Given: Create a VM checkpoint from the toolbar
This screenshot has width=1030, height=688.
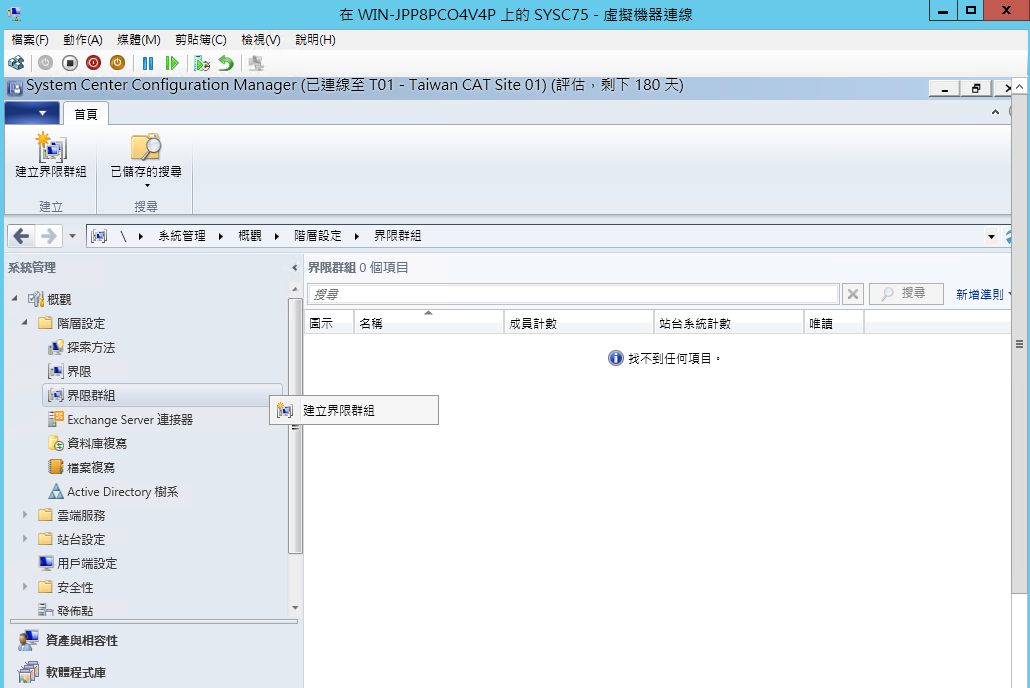Looking at the screenshot, I should coord(202,63).
